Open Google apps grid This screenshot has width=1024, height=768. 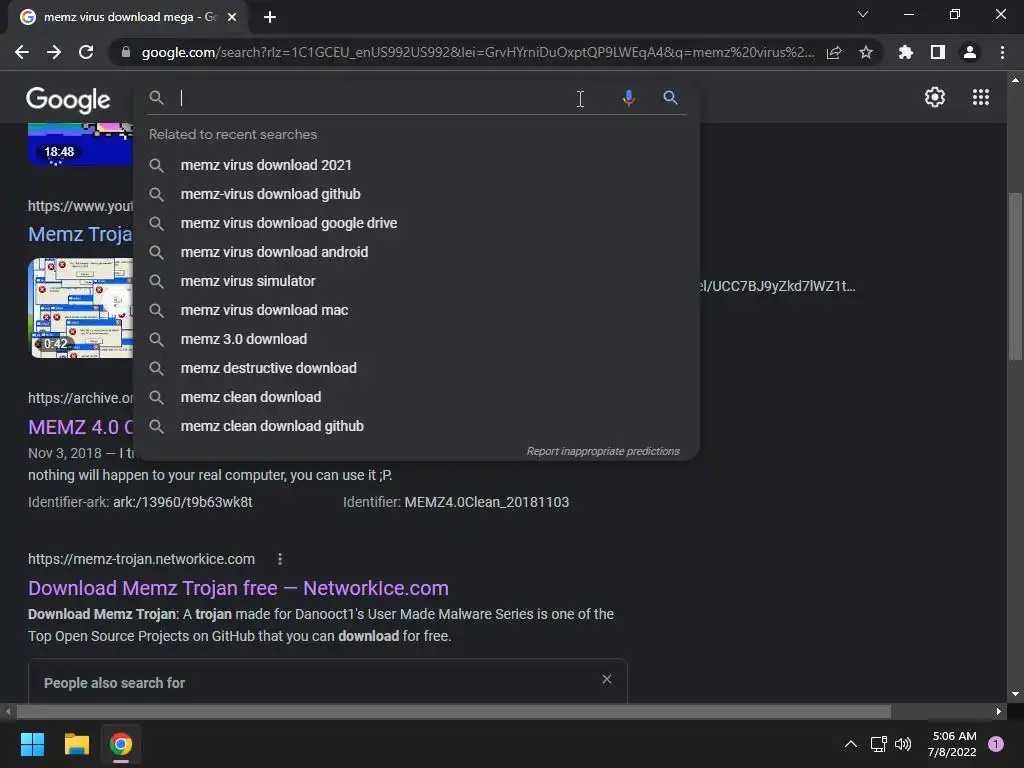click(x=981, y=97)
